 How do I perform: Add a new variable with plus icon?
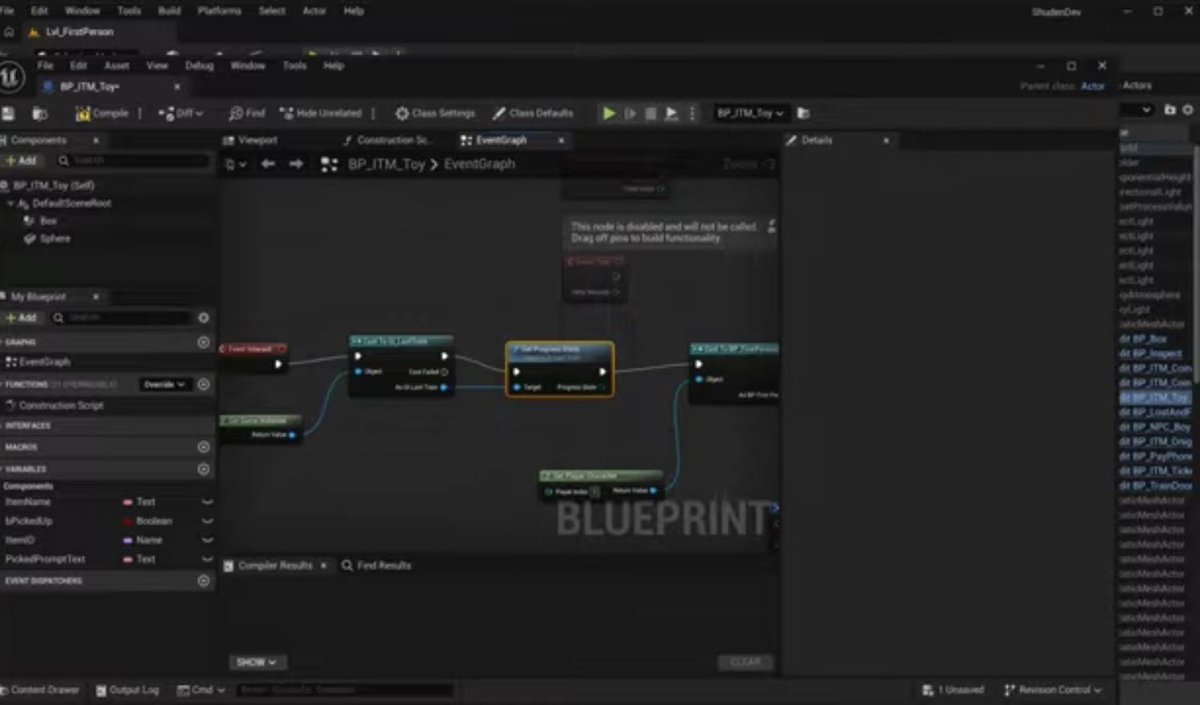click(204, 468)
